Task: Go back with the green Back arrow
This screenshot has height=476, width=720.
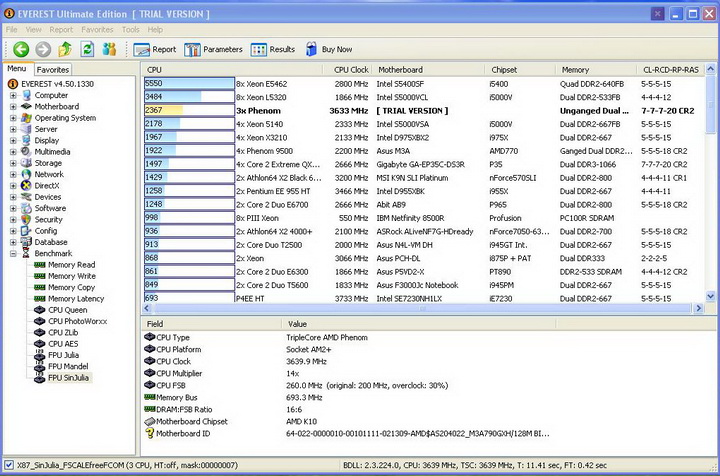Action: [21, 49]
